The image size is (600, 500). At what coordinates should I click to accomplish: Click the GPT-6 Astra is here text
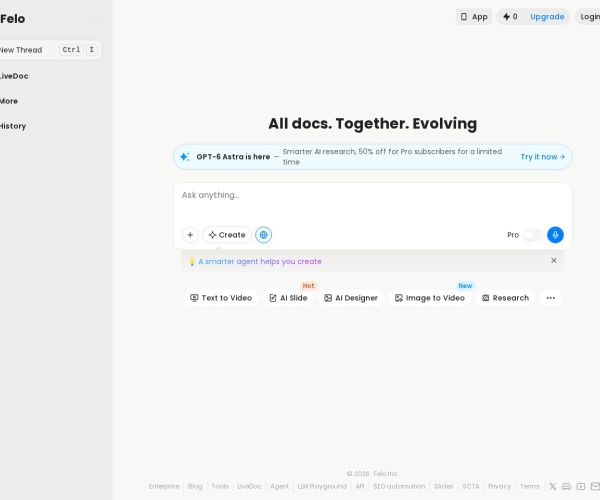(x=233, y=156)
